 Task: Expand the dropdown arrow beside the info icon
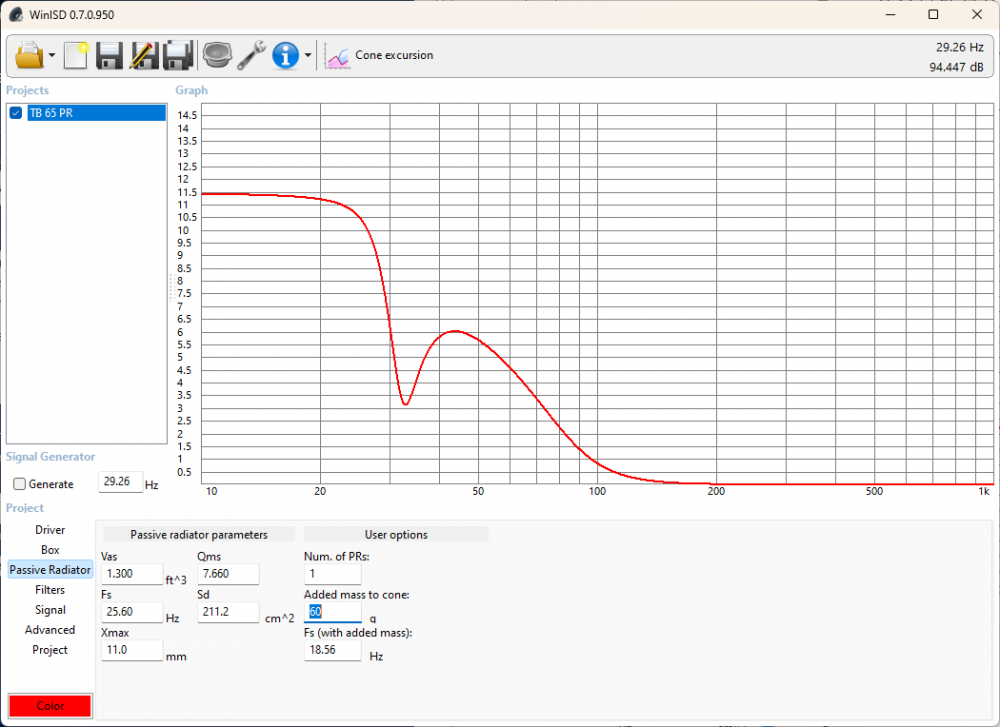[308, 56]
